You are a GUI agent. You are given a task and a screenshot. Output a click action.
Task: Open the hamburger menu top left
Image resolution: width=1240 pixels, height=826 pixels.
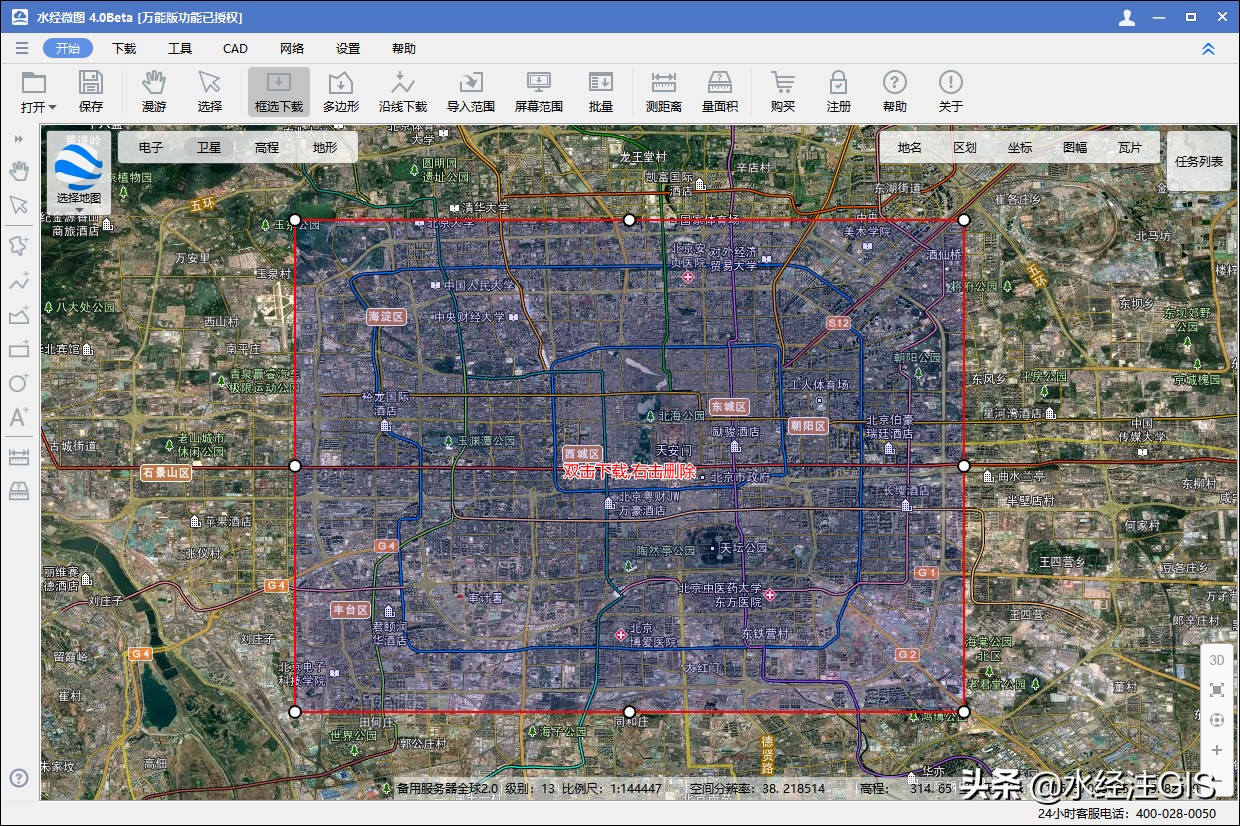click(21, 47)
